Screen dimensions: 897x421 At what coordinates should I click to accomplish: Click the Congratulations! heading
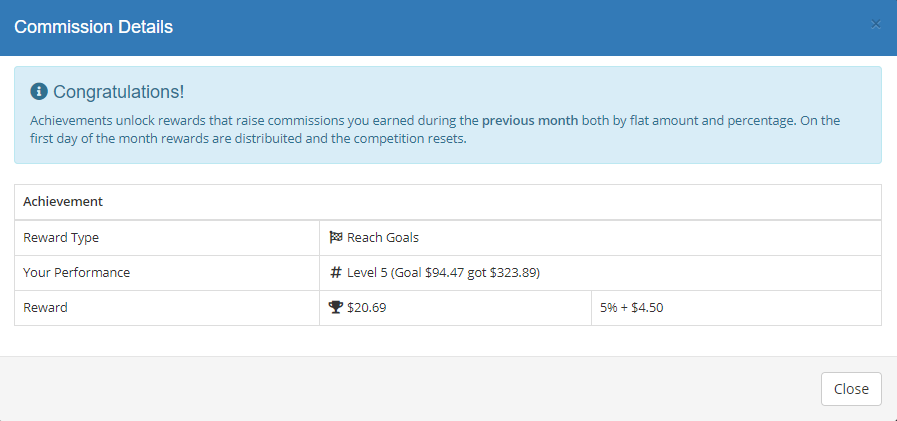click(118, 92)
